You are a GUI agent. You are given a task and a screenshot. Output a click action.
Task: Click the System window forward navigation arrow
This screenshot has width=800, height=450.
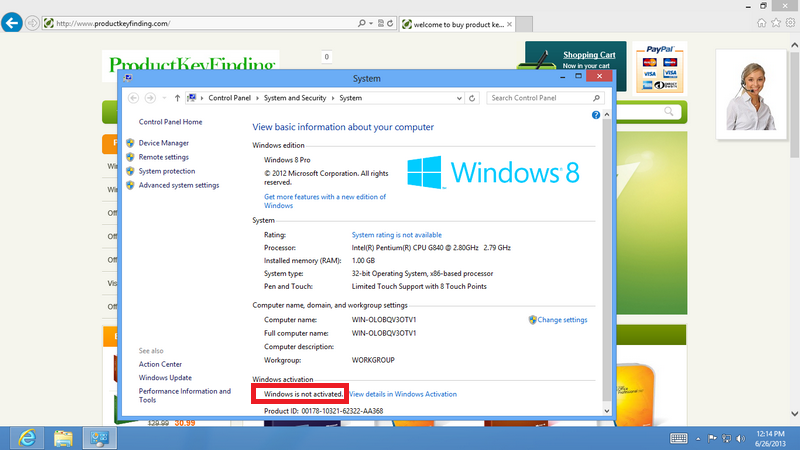click(150, 98)
